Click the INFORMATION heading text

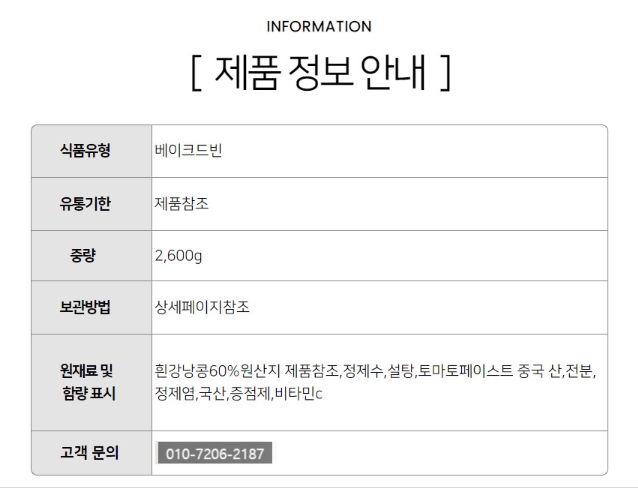[319, 27]
